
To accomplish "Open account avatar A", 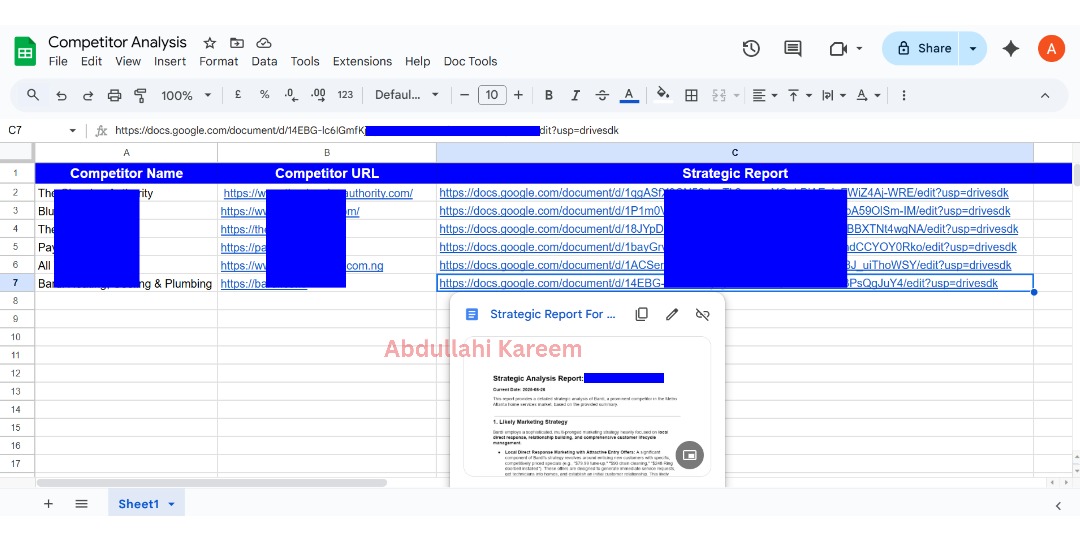I will tap(1051, 48).
